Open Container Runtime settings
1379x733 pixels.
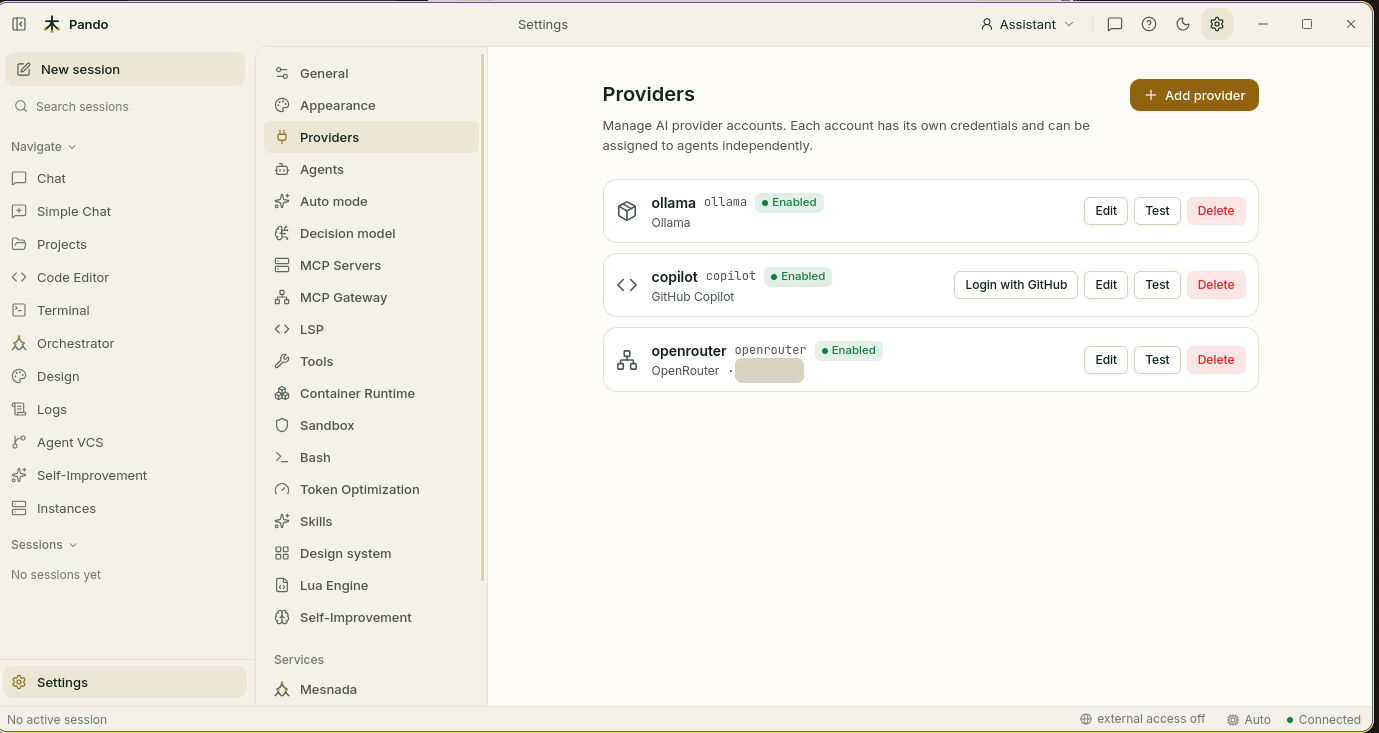pyautogui.click(x=371, y=393)
